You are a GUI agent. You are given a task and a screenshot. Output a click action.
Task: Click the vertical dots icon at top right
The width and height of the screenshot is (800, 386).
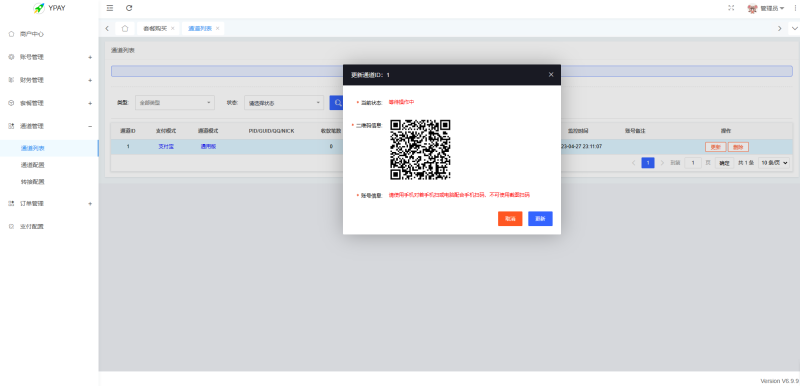point(796,8)
